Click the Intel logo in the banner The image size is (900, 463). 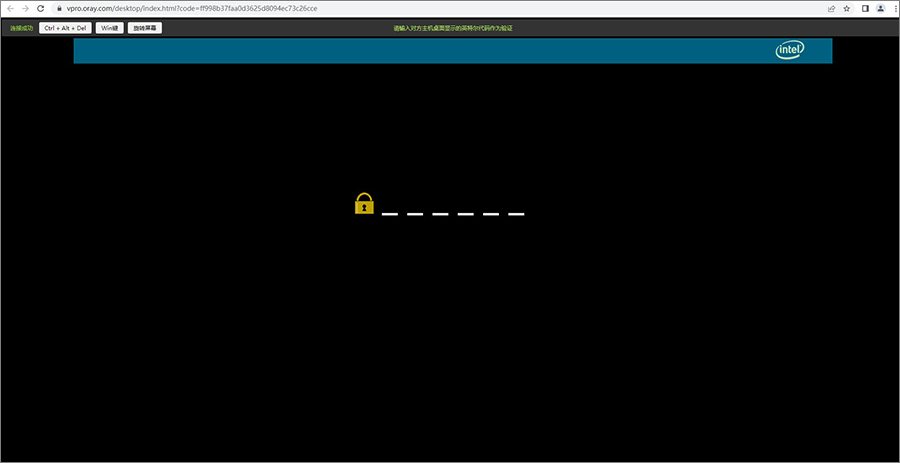pyautogui.click(x=790, y=50)
